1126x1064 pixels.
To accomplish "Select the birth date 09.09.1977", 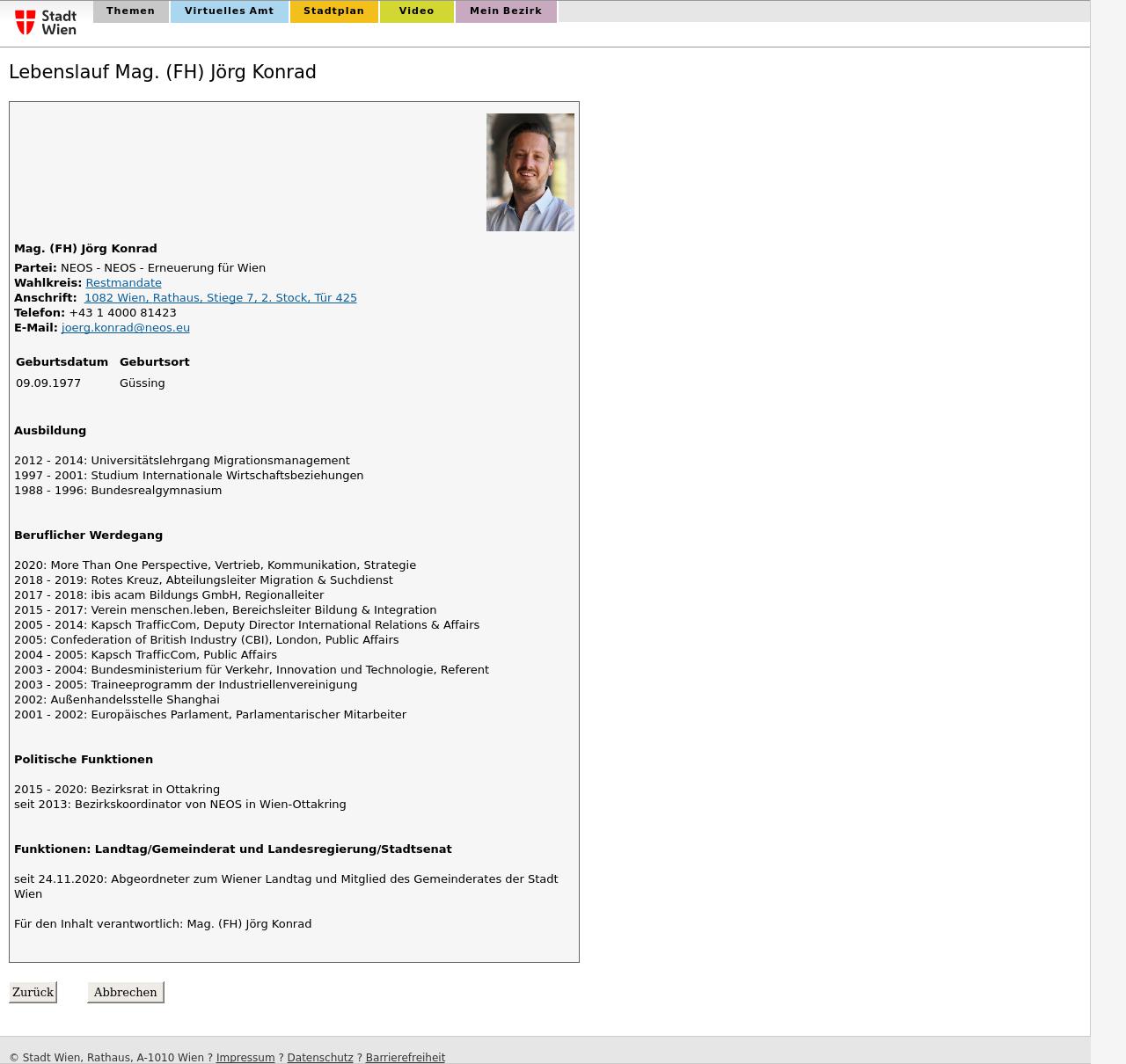I will (x=48, y=383).
